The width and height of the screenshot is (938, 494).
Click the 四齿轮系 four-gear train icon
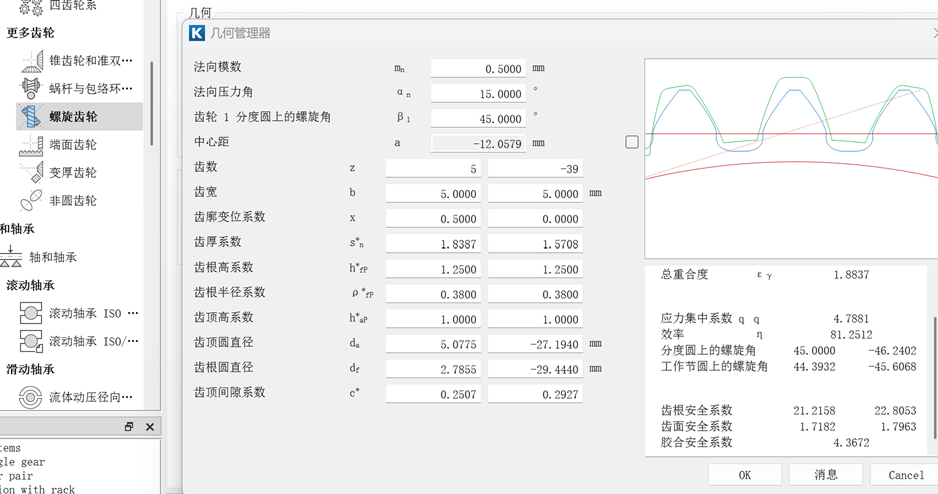point(31,6)
